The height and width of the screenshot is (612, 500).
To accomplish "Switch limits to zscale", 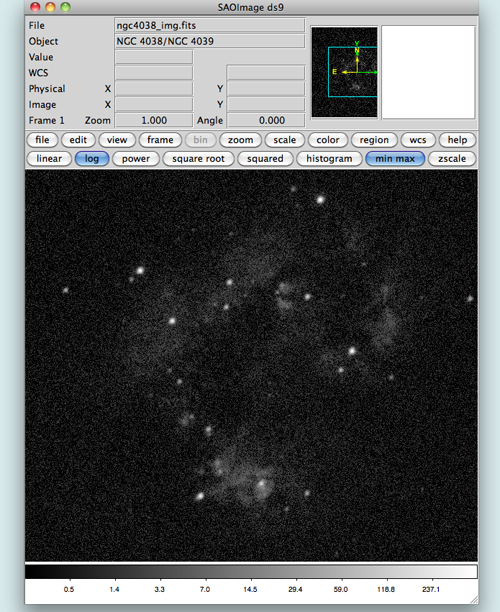I will click(x=452, y=158).
